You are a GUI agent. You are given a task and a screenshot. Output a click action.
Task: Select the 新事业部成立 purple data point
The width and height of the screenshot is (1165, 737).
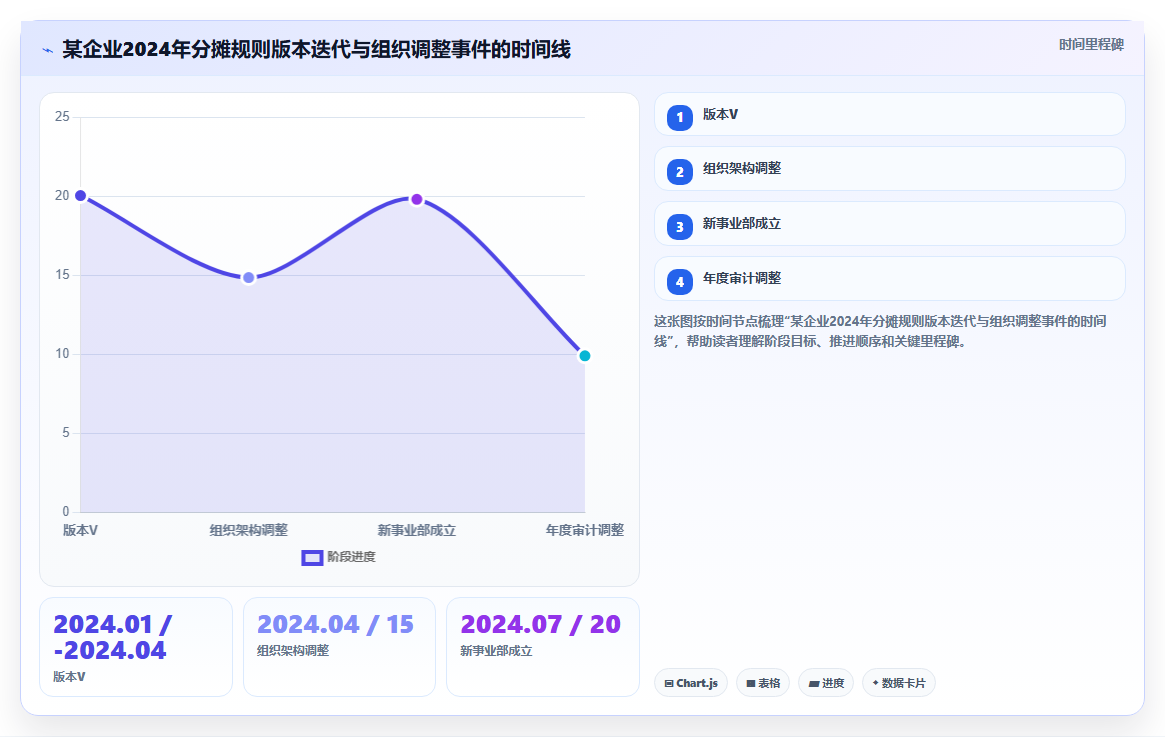pos(417,199)
